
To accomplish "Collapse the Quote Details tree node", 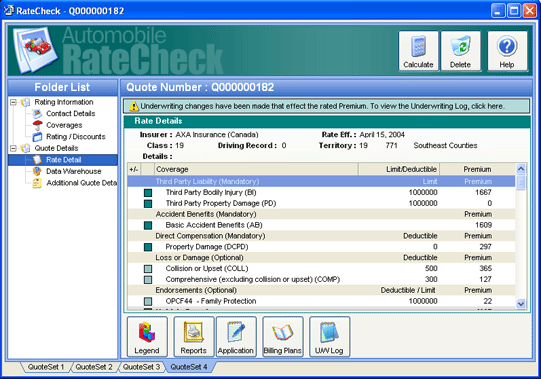I will (13, 148).
